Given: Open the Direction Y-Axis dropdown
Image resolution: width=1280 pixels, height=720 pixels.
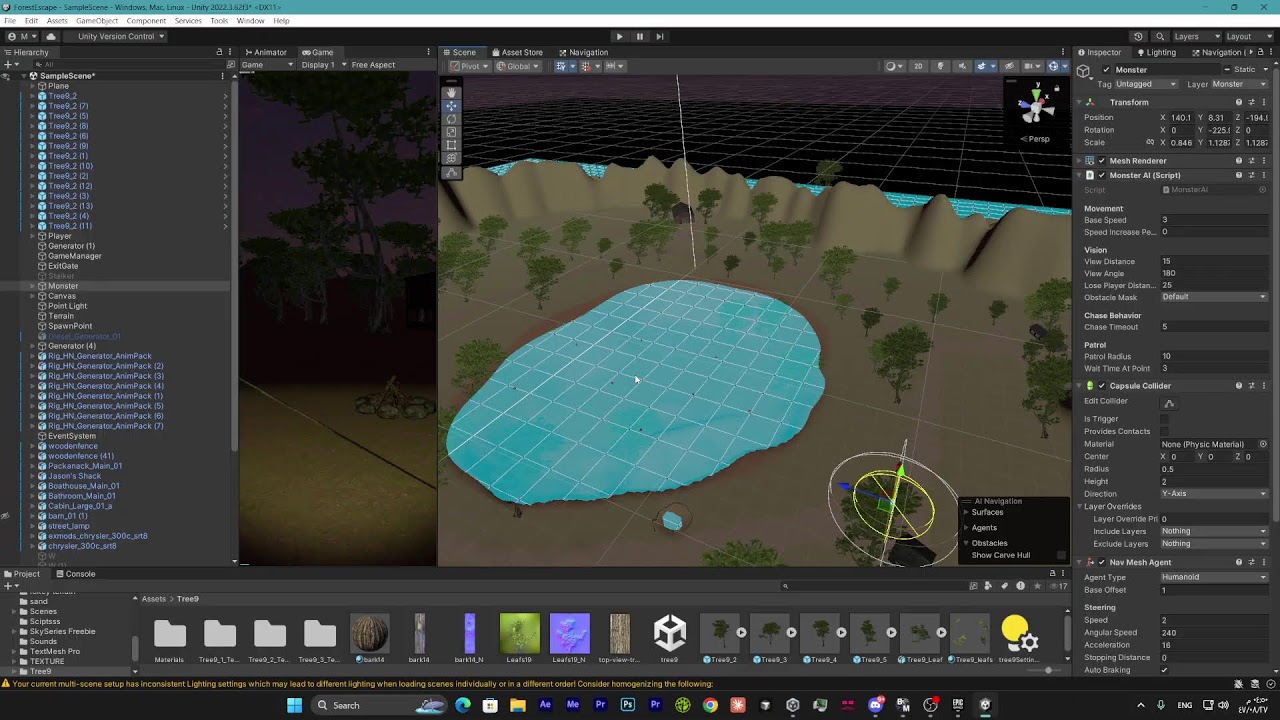Looking at the screenshot, I should [1214, 494].
